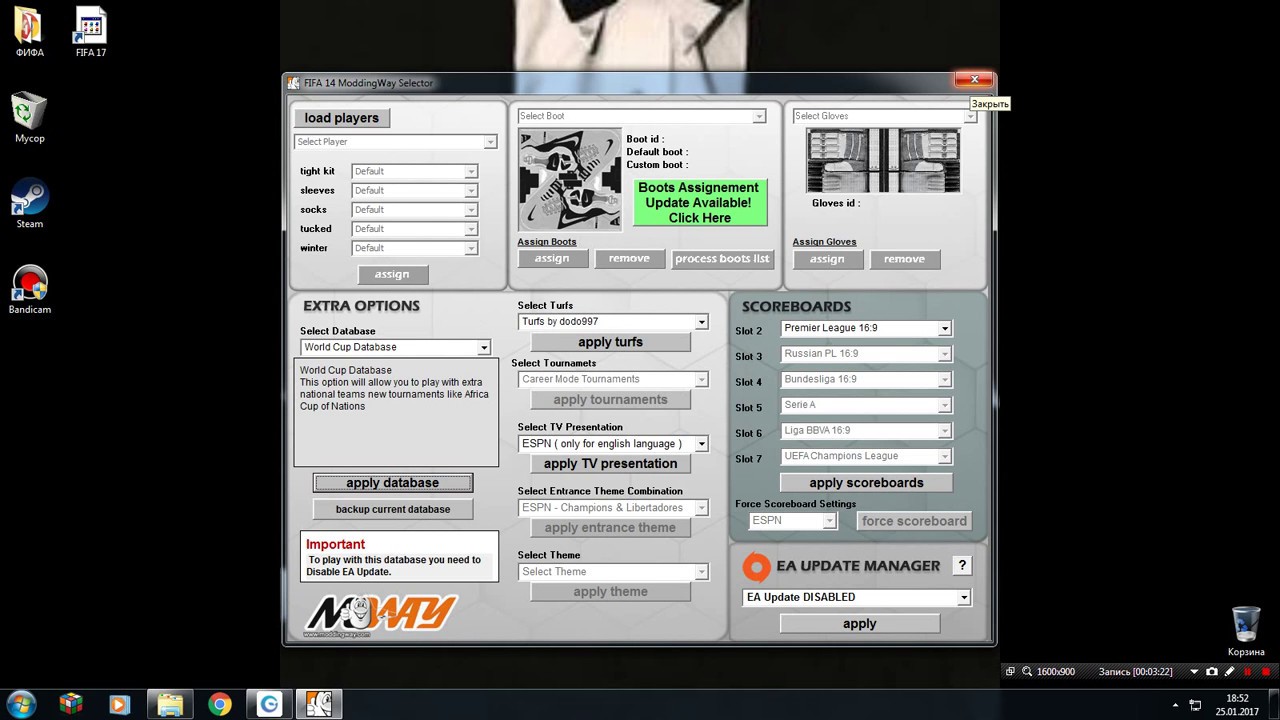This screenshot has width=1280, height=720.
Task: Open the EA Update status dropdown
Action: tap(856, 597)
